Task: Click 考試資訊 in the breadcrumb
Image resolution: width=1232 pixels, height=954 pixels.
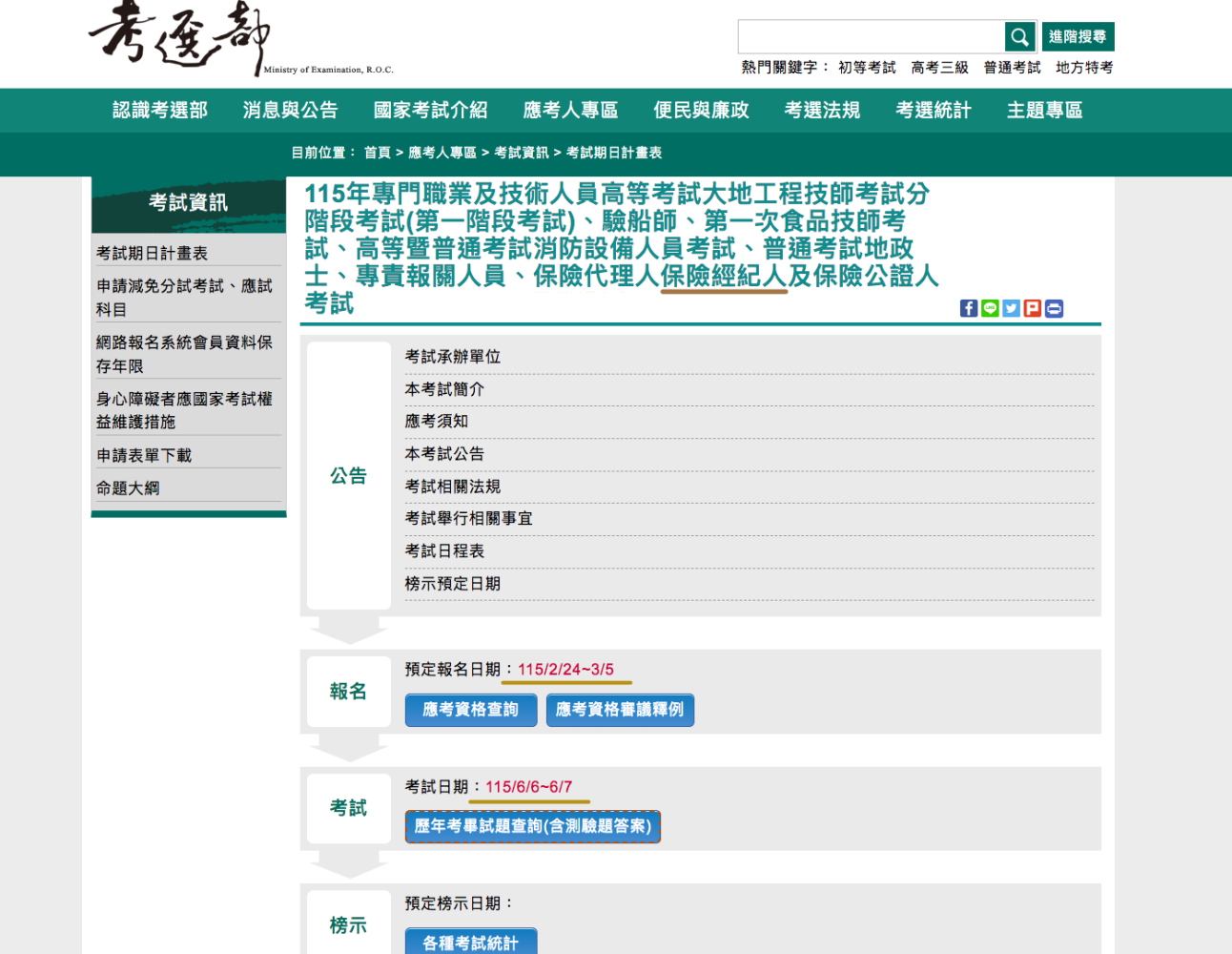Action: coord(521,153)
